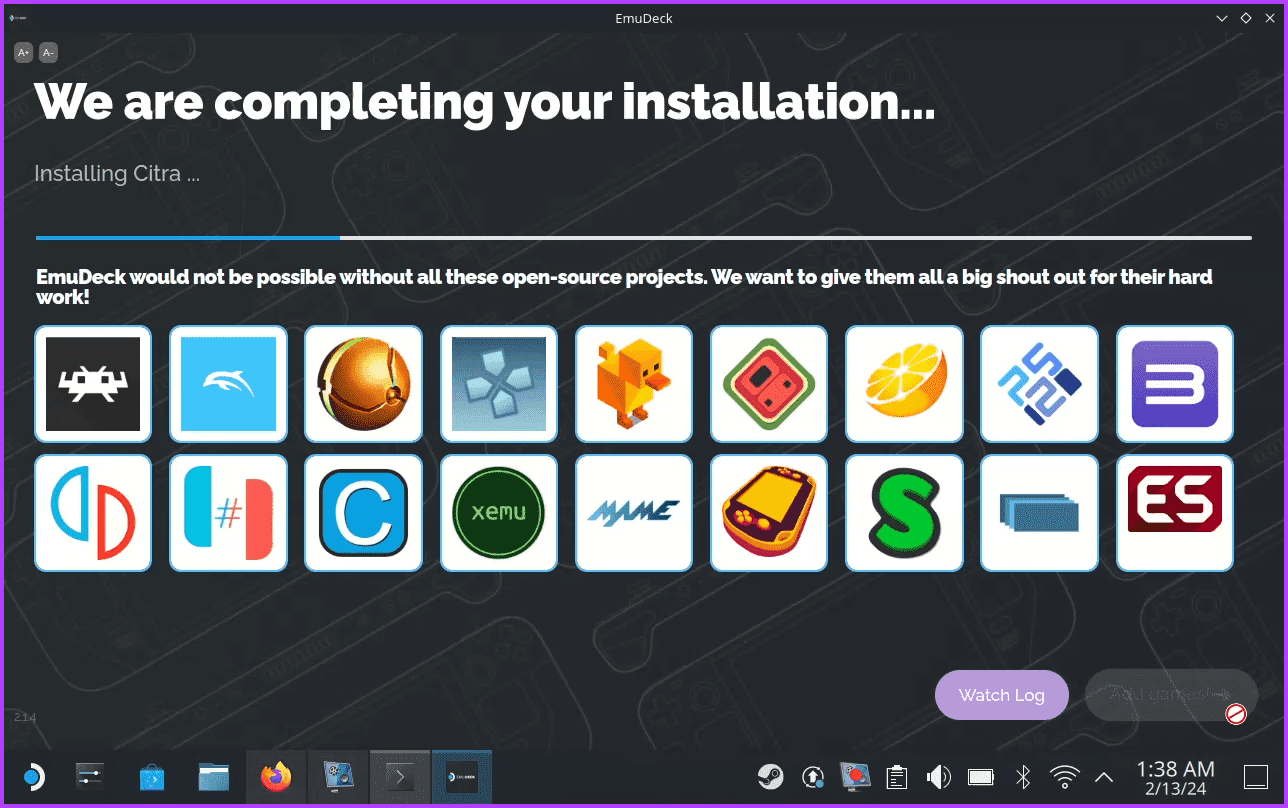The image size is (1288, 808).
Task: Click the EmuDeck window menu icon in titlebar
Action: pos(18,18)
